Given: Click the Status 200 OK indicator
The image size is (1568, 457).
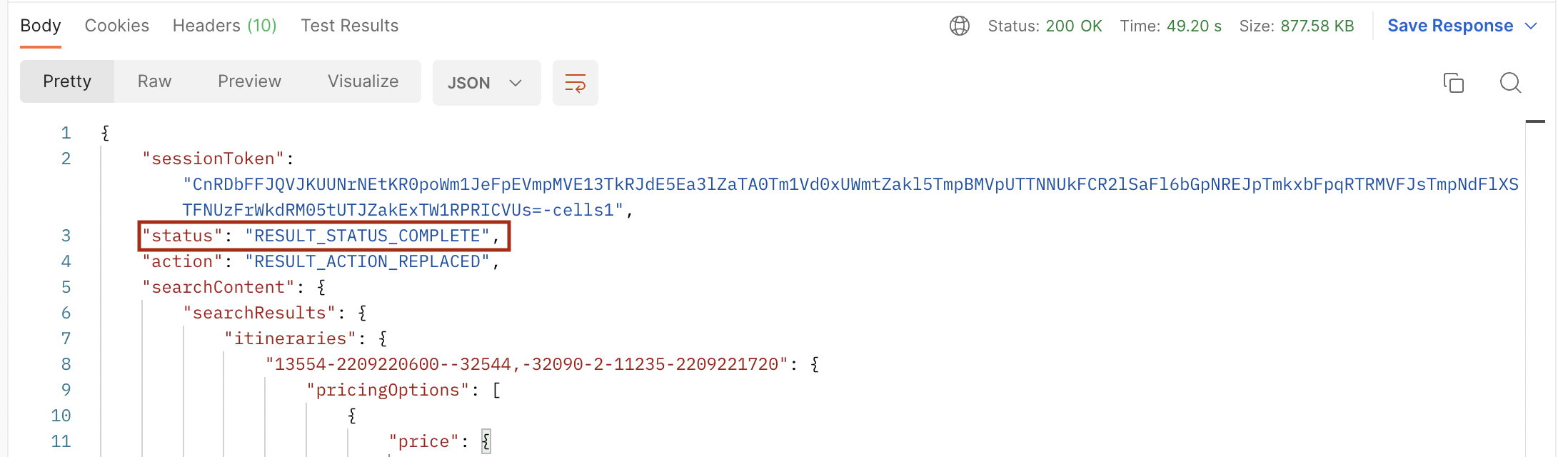Looking at the screenshot, I should tap(1045, 26).
